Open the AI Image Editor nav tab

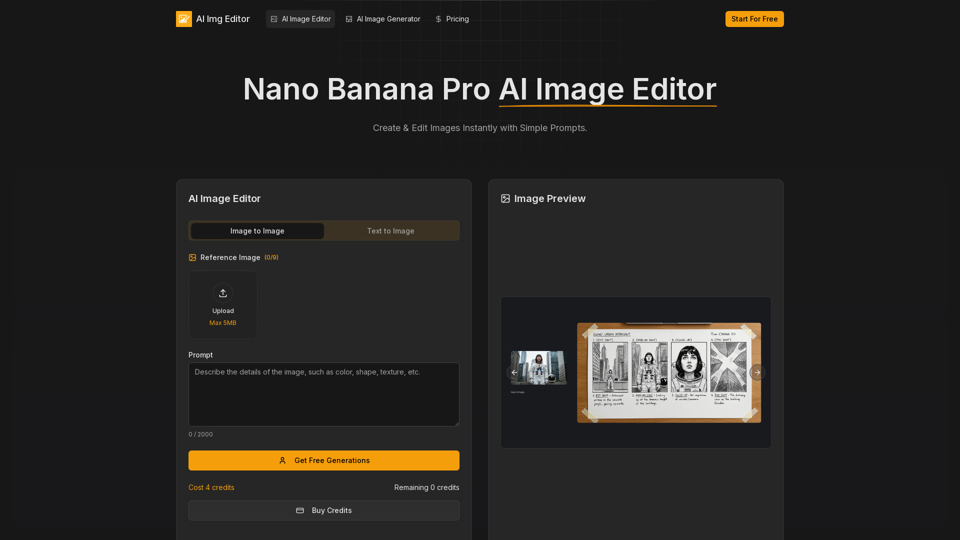301,19
